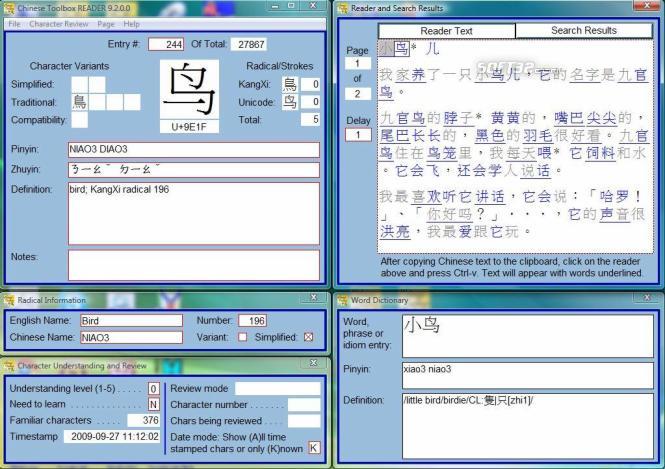Close the Radical Information window
The height and width of the screenshot is (469, 665).
coord(313,298)
